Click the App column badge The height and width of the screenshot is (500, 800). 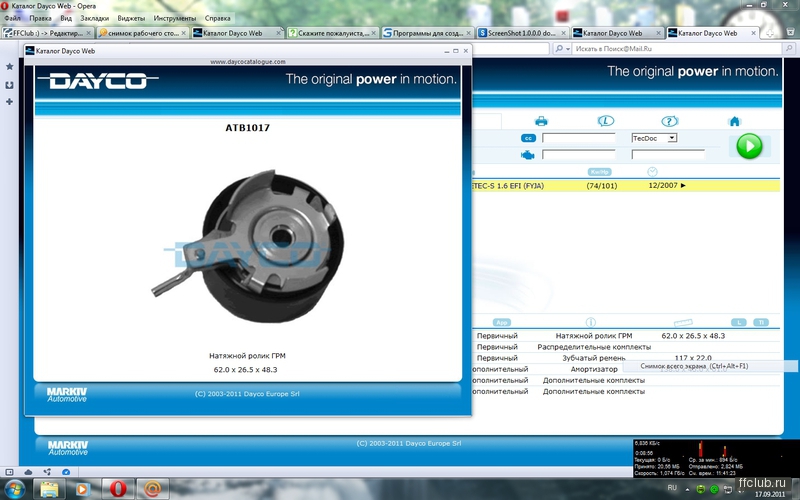(x=502, y=322)
